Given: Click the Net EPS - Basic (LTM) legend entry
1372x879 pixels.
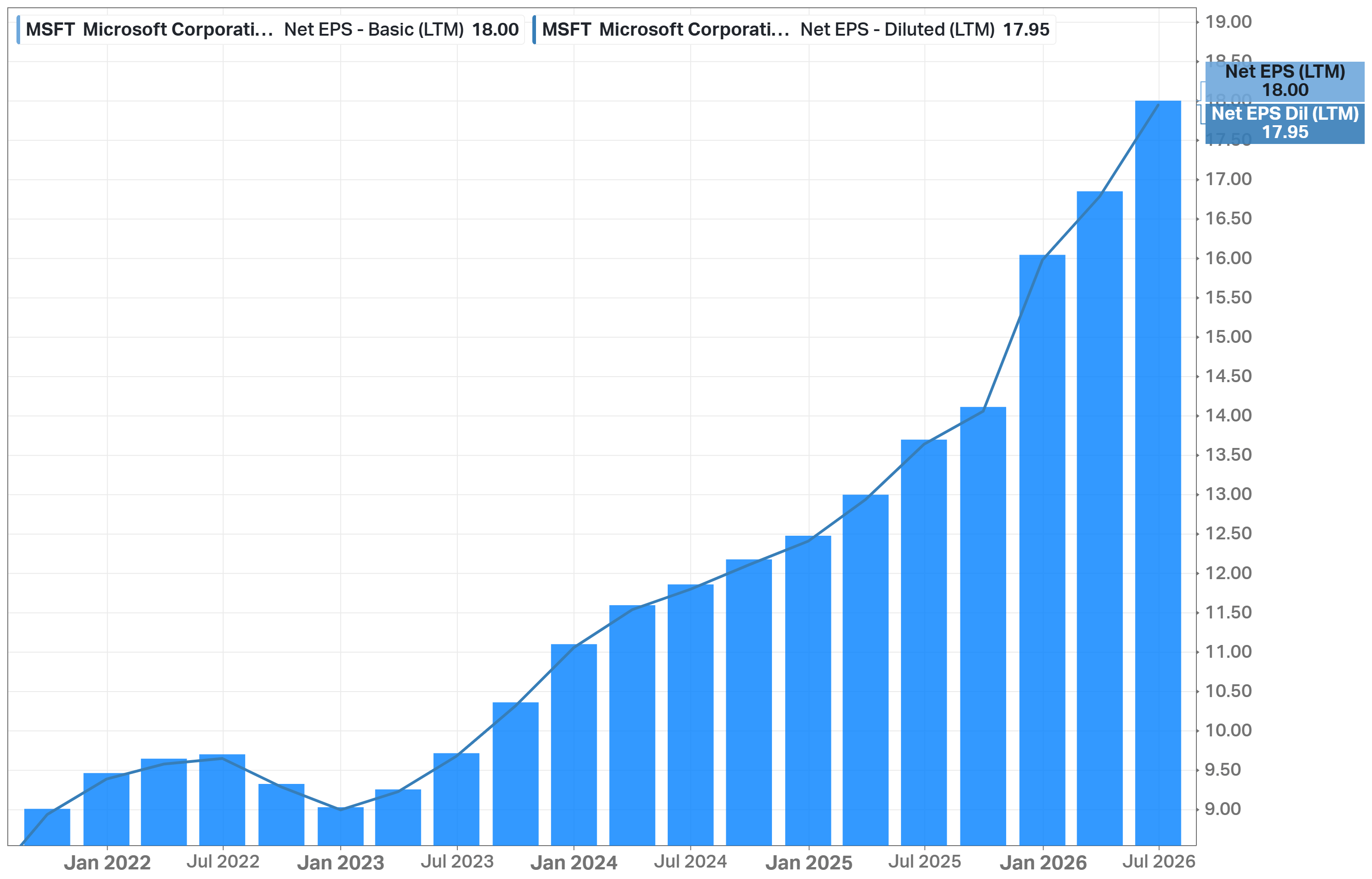Looking at the screenshot, I should click(271, 30).
